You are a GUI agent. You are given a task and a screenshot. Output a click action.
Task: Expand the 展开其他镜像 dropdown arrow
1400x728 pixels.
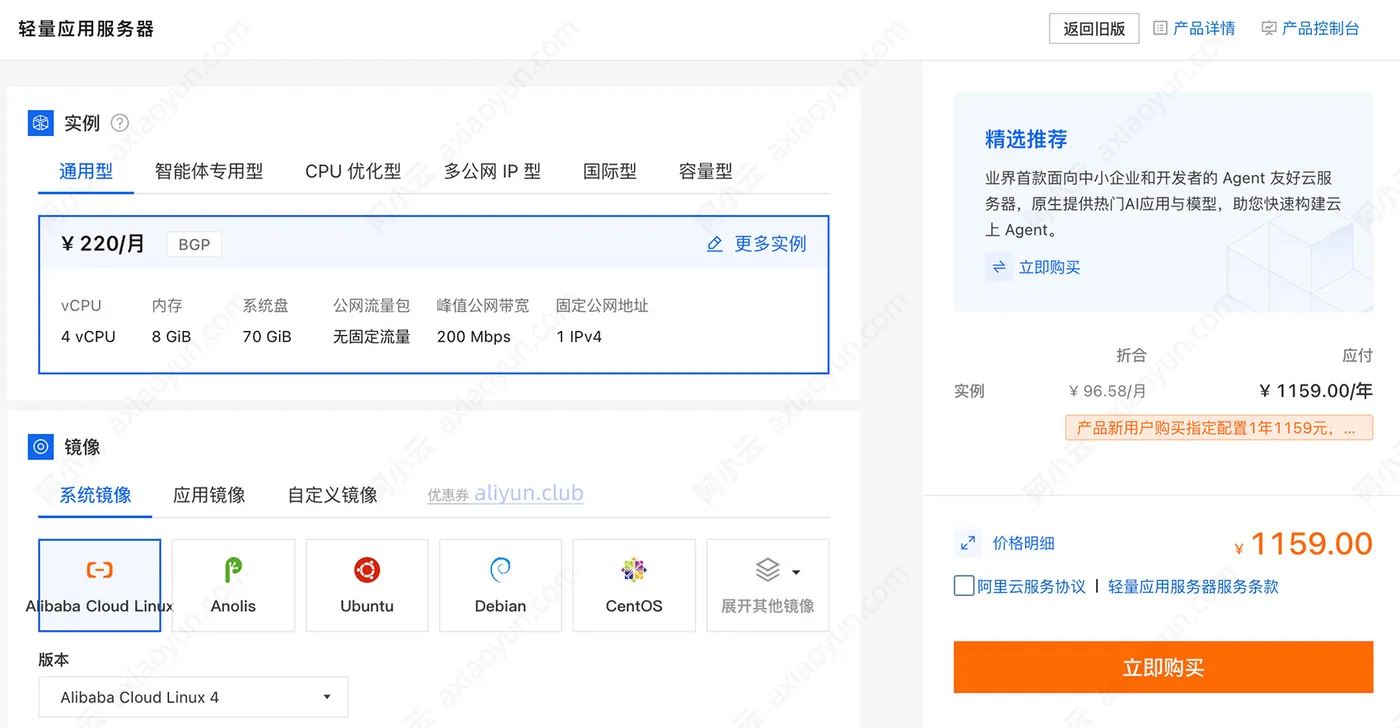click(796, 572)
